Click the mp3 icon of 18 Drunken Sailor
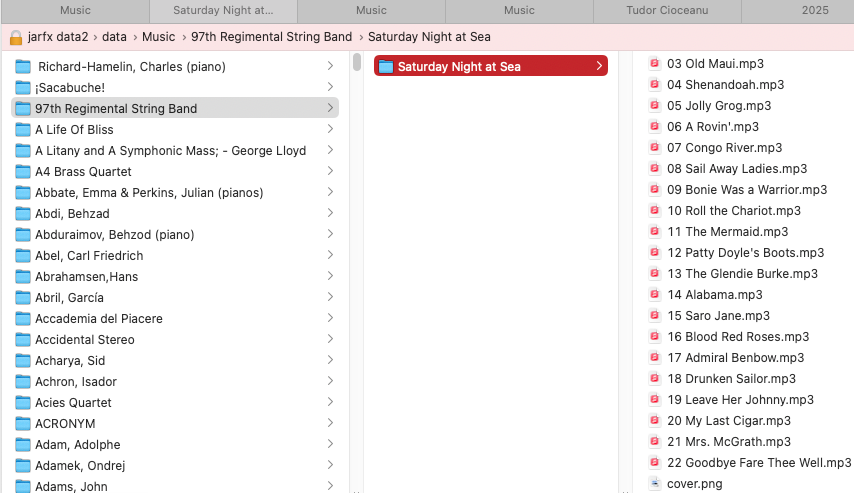The height and width of the screenshot is (493, 854). [655, 378]
